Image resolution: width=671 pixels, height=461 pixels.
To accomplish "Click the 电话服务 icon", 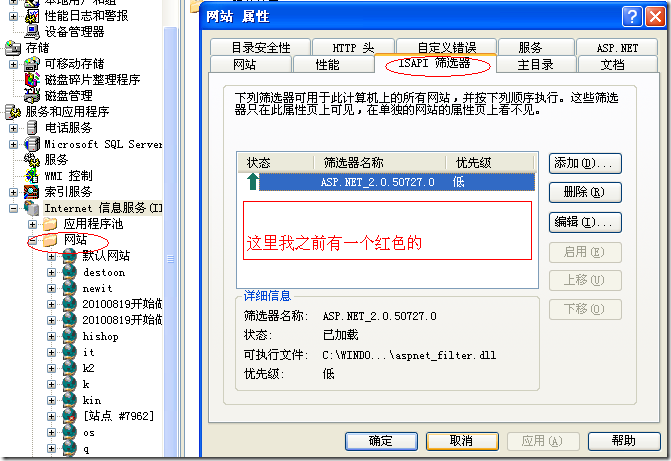I will click(x=32, y=128).
